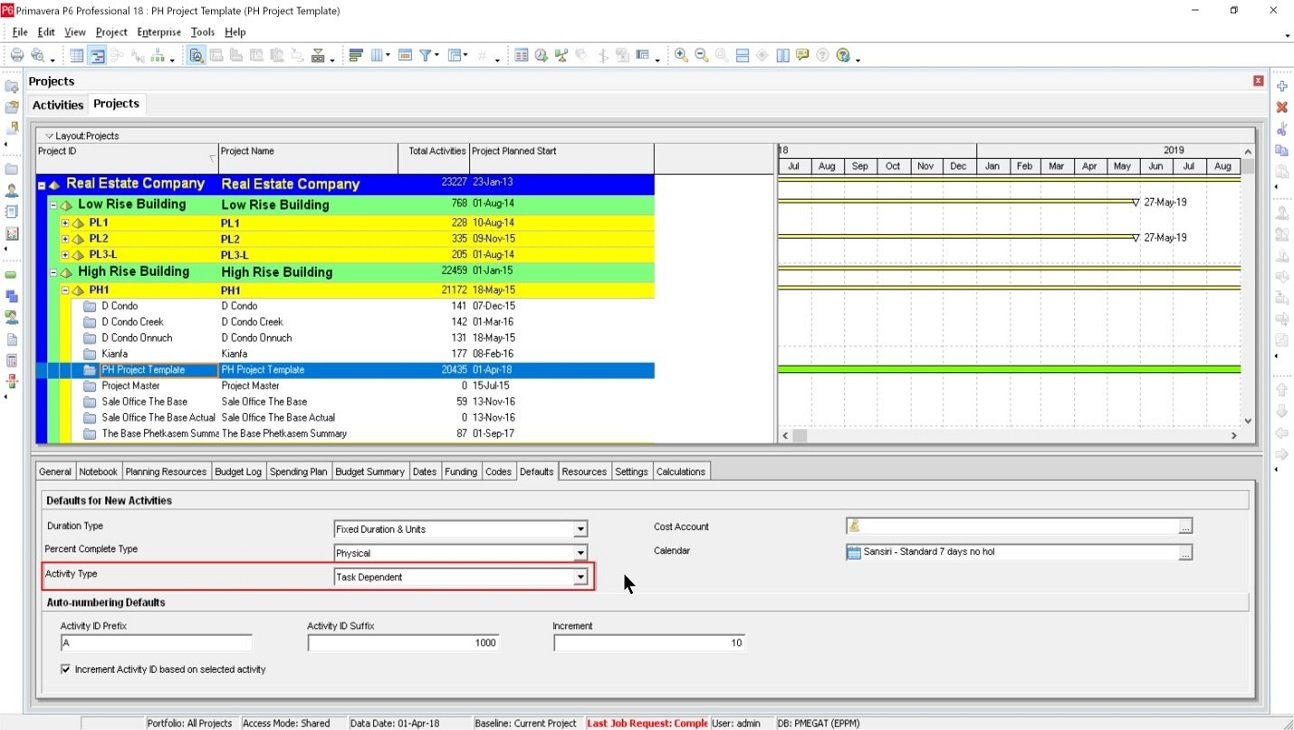Click the Calendar browse ellipsis button
This screenshot has height=730, width=1294.
pos(1185,552)
